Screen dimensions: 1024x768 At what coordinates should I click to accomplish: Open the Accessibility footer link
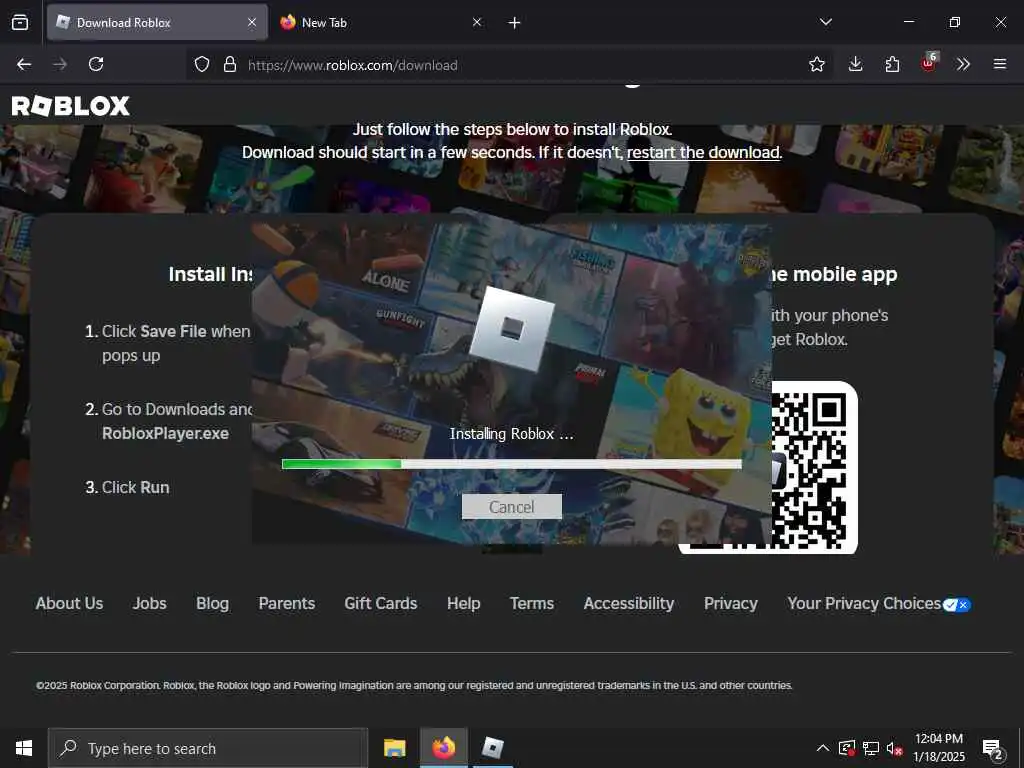(x=629, y=603)
